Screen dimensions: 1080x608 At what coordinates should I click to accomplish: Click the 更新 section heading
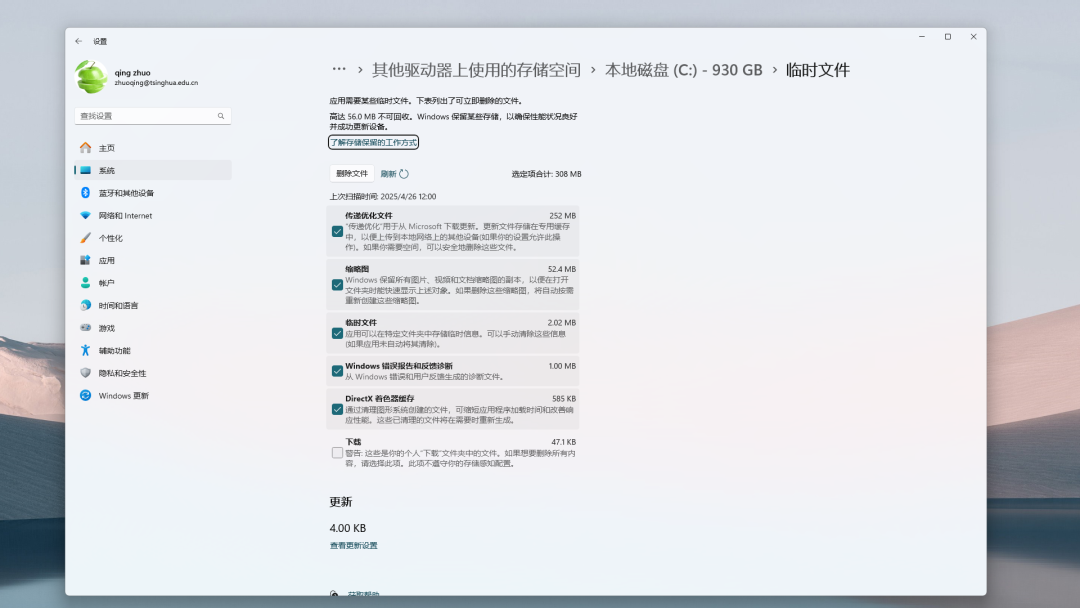click(x=341, y=502)
